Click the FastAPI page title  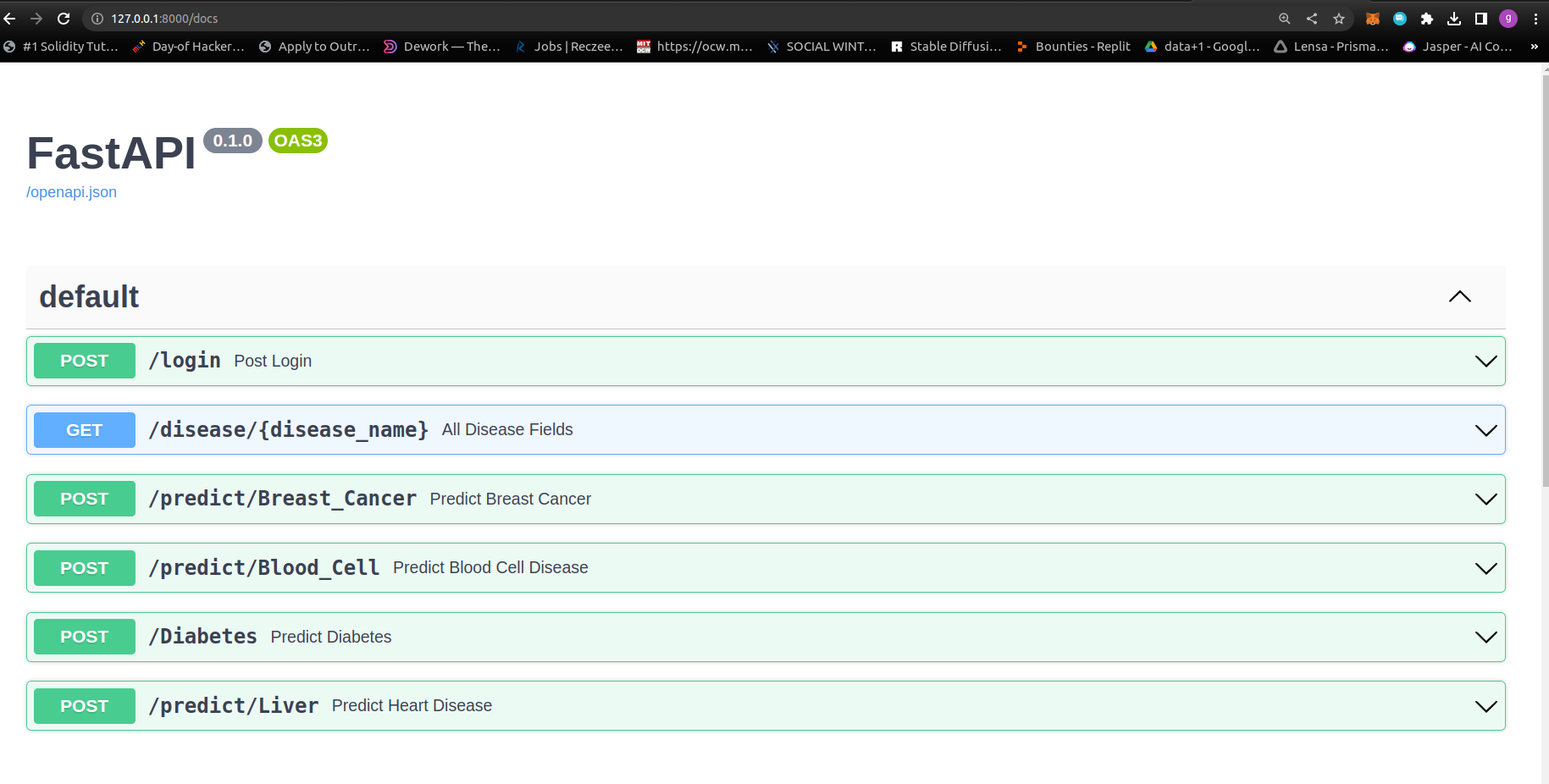(x=111, y=153)
